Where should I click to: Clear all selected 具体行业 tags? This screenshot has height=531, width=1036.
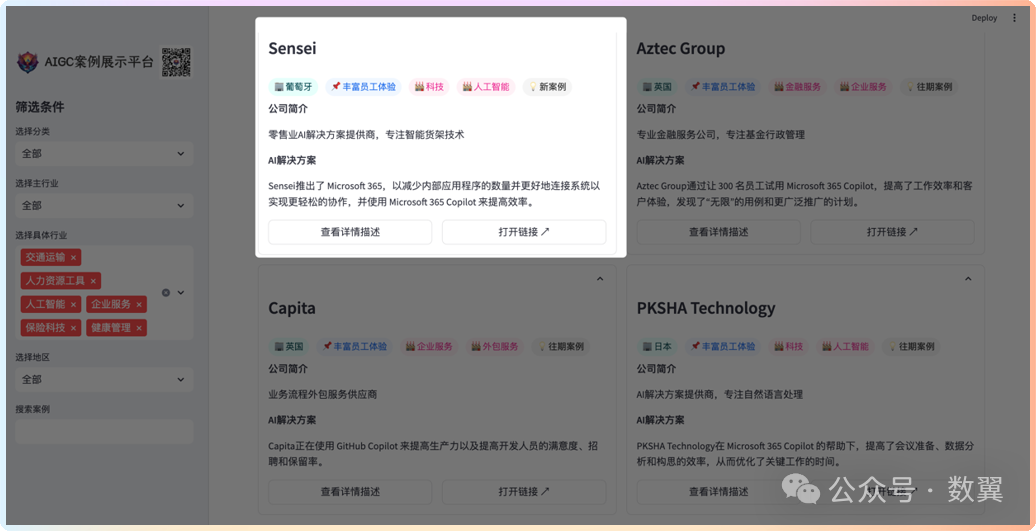(x=166, y=293)
